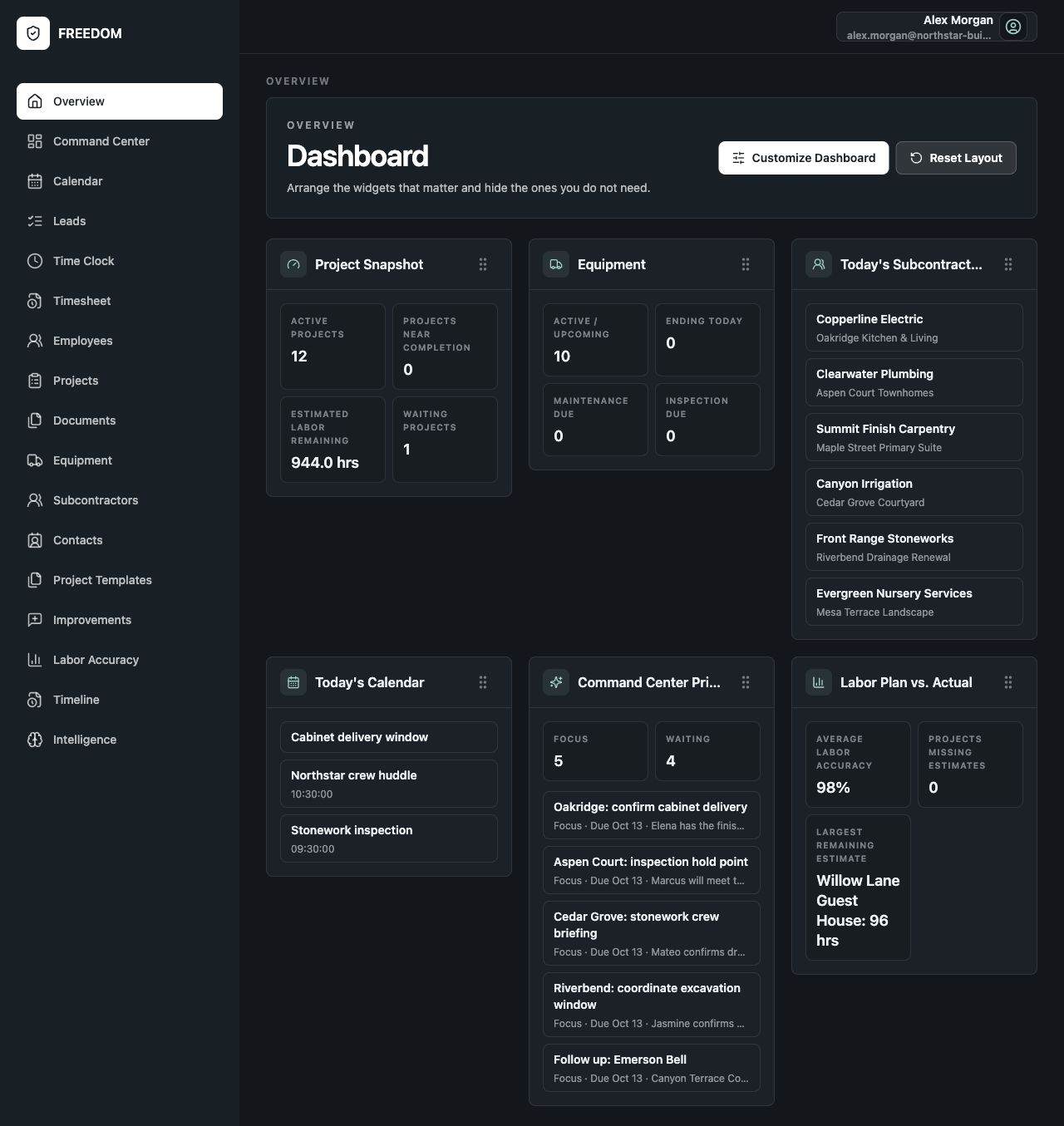
Task: Grab the Today's Calendar drag handle
Action: 483,682
